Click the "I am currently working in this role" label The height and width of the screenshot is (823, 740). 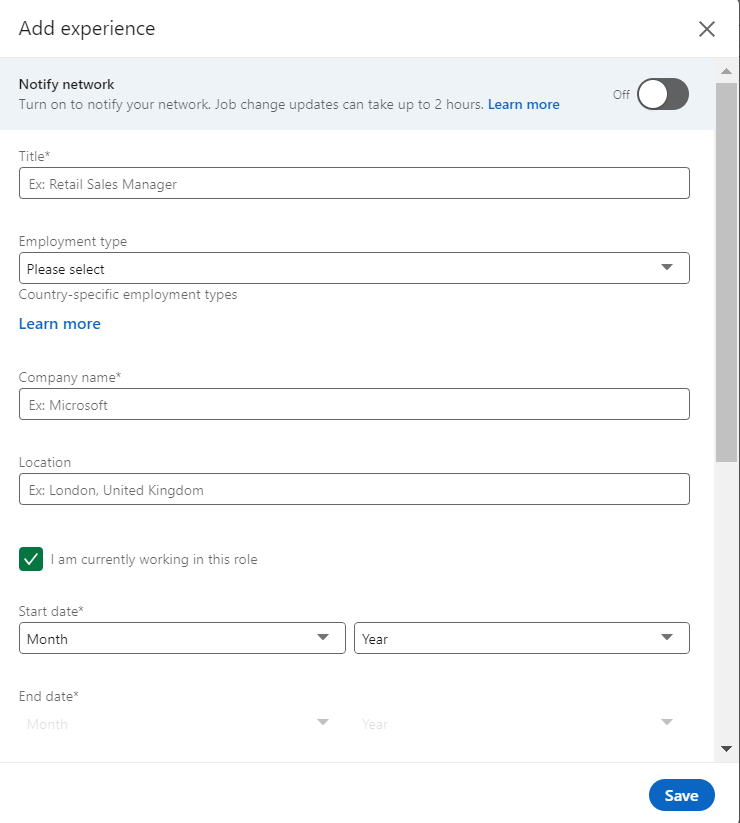click(154, 560)
